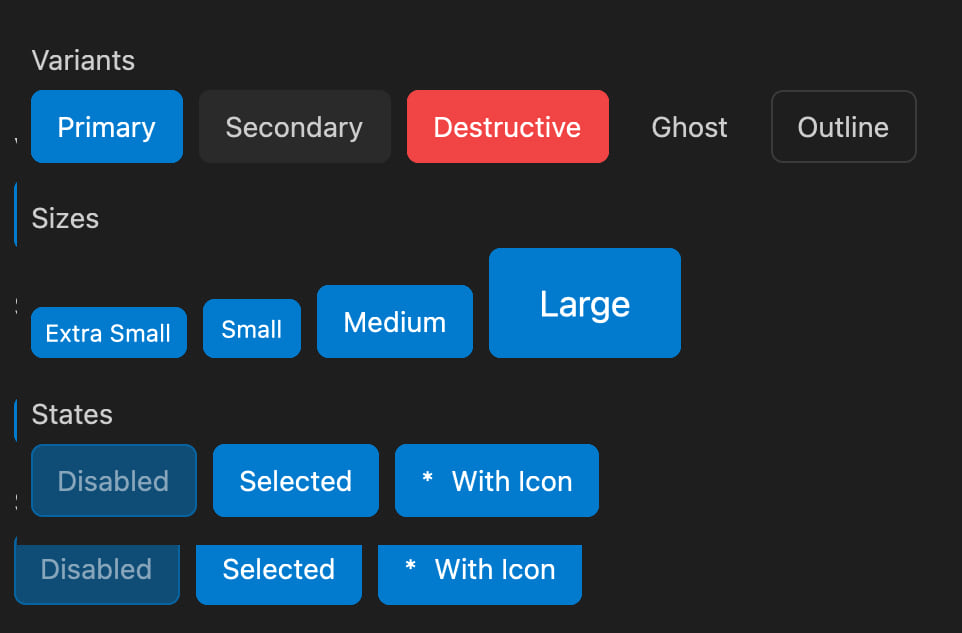Viewport: 962px width, 633px height.
Task: Click the Large size button
Action: (584, 304)
